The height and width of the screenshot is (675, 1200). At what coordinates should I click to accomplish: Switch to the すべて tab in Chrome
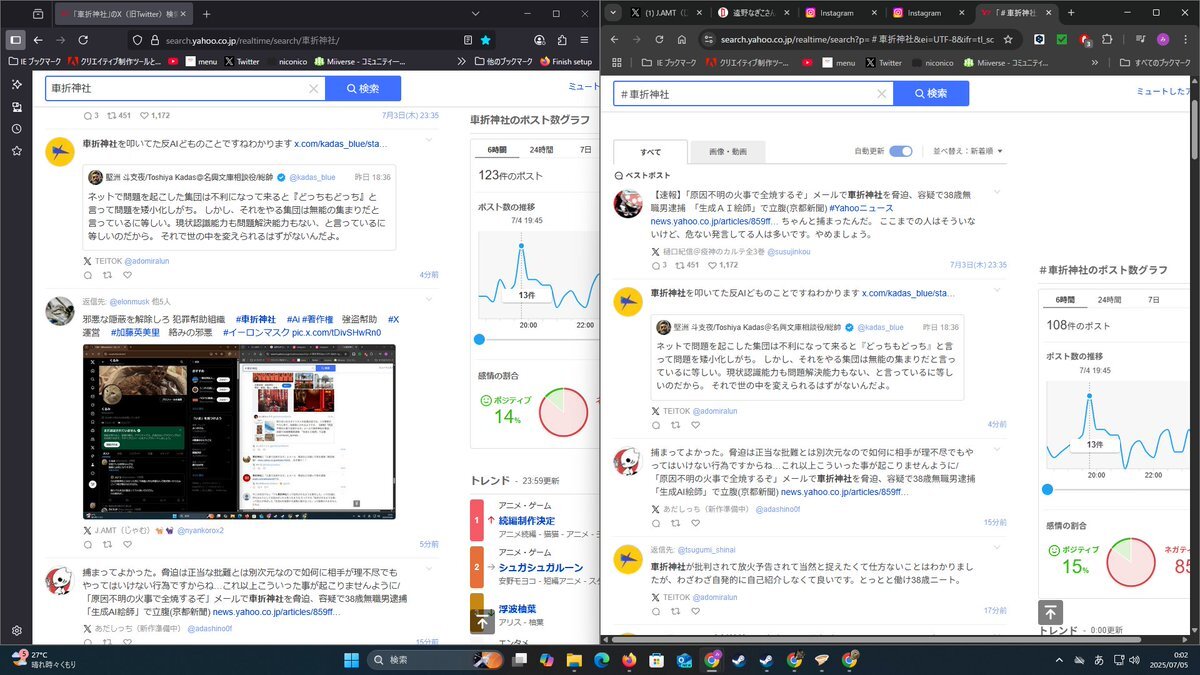[650, 152]
